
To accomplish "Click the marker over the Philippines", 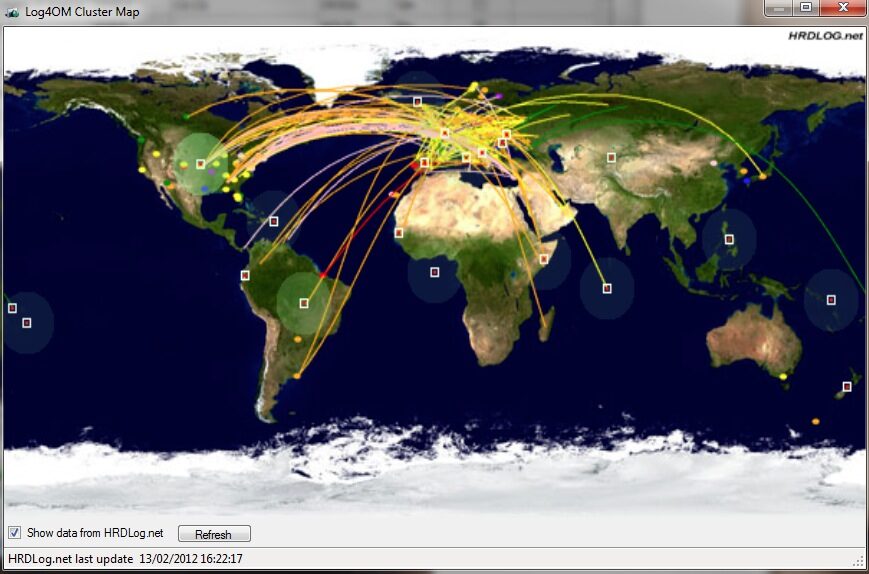I will pyautogui.click(x=729, y=239).
